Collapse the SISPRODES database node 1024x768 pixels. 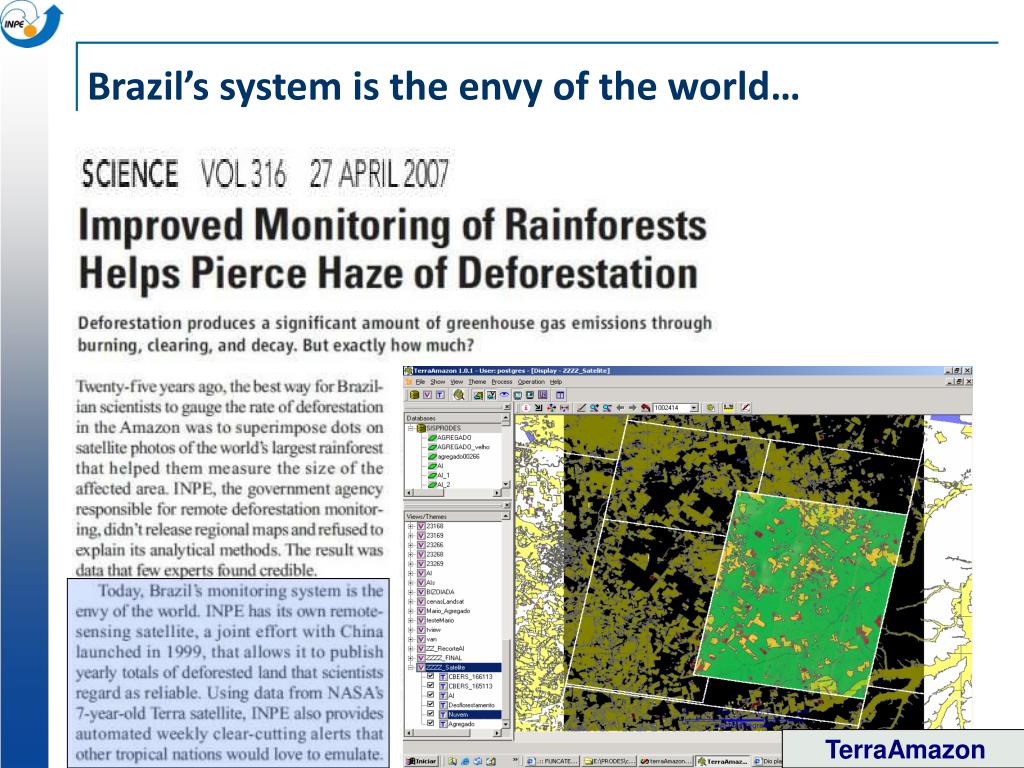[411, 428]
